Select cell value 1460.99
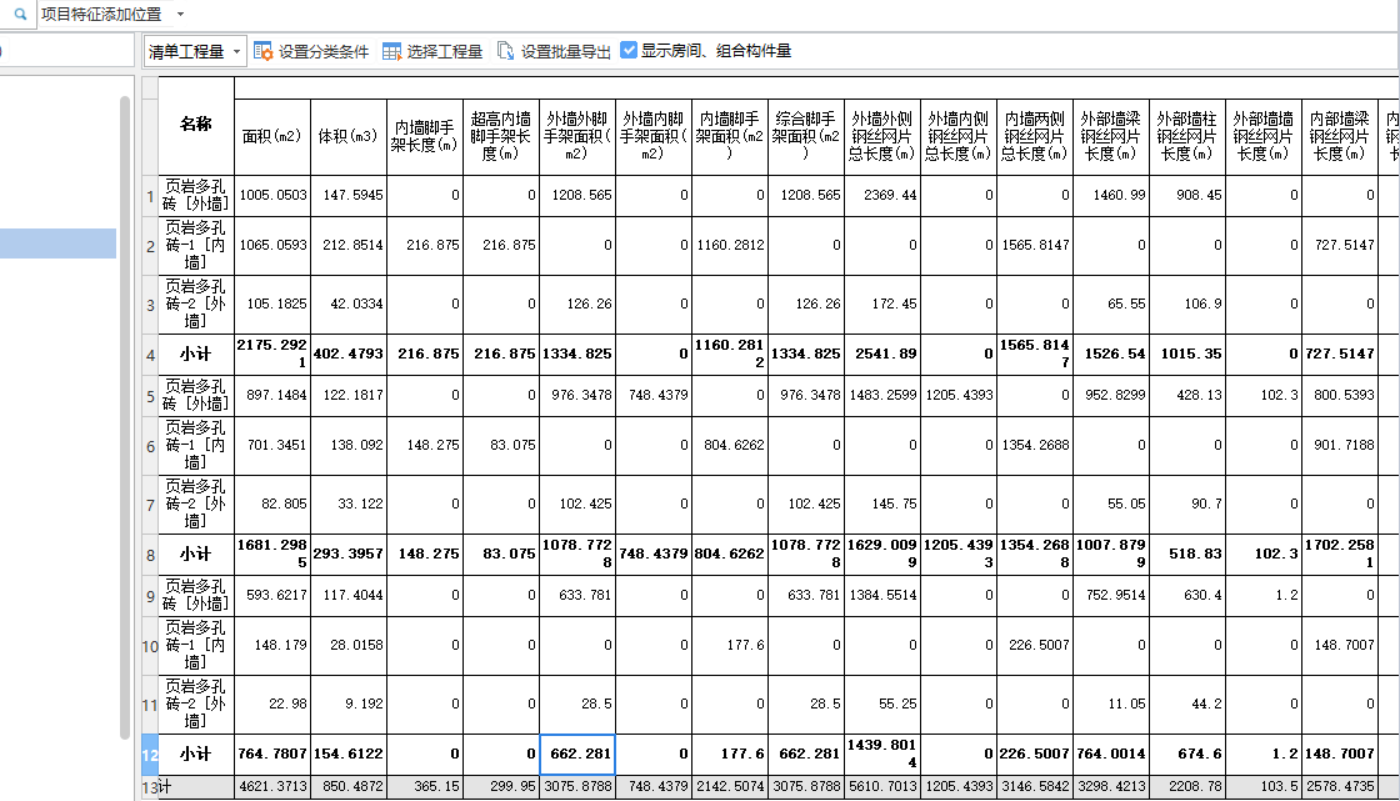The height and width of the screenshot is (801, 1400). (x=1110, y=196)
